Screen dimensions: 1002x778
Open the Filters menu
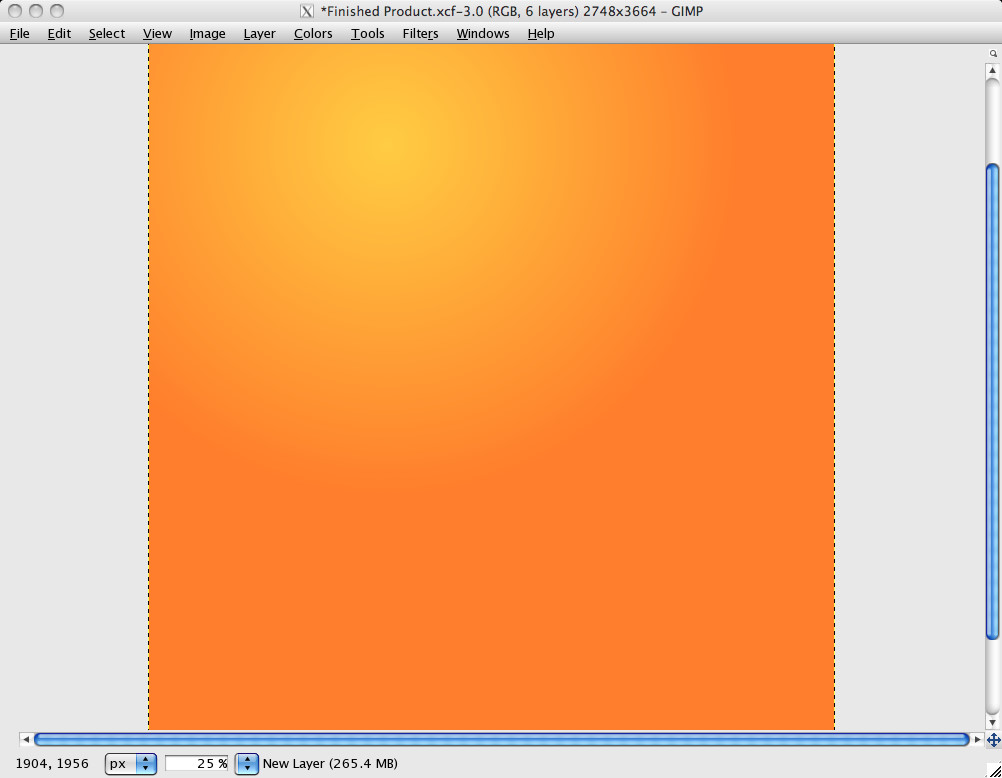point(419,33)
